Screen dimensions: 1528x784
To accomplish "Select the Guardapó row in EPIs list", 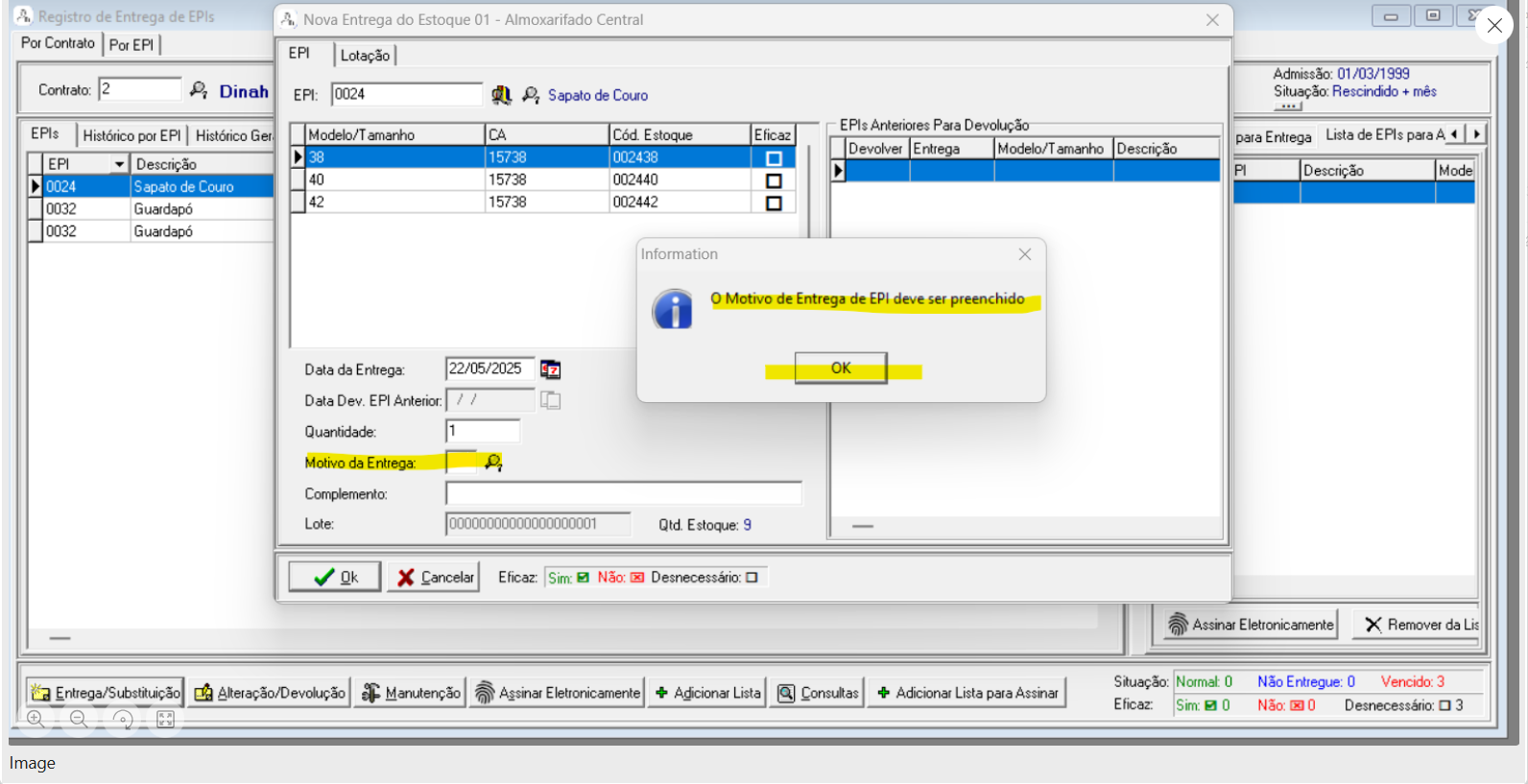I will (163, 209).
